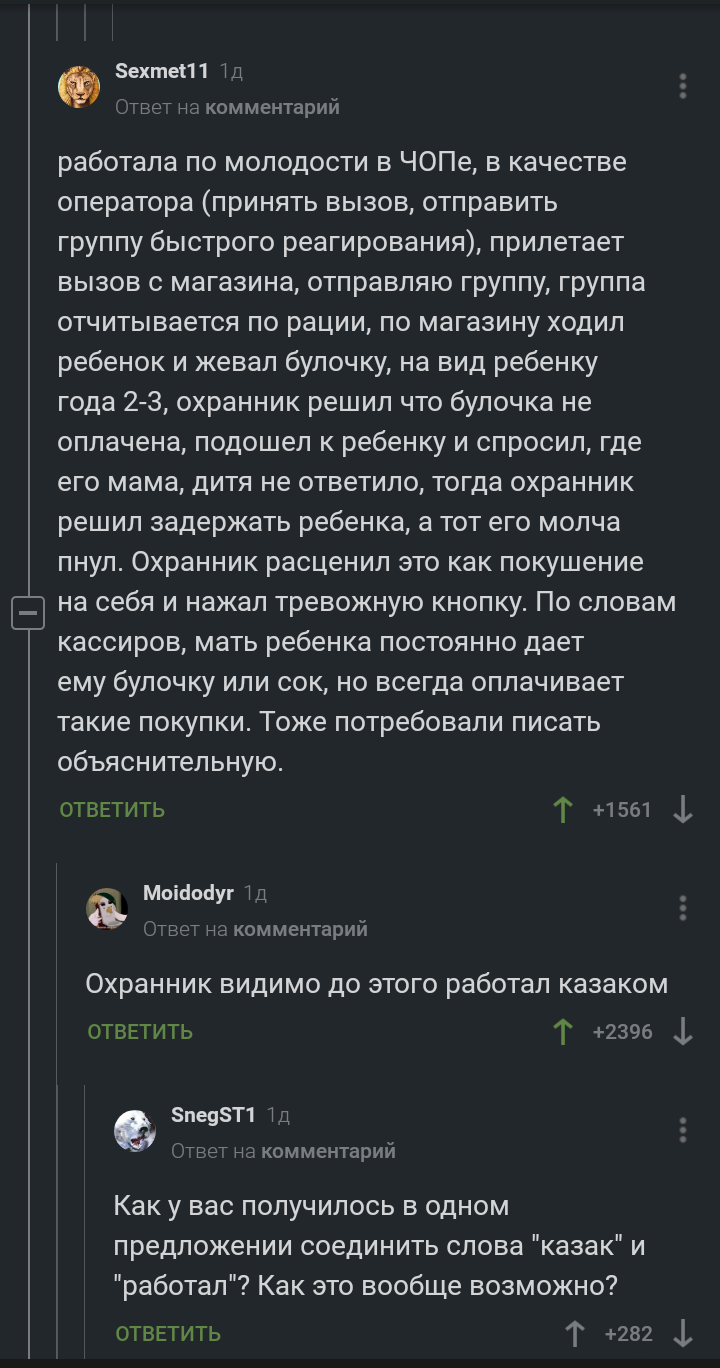Screen dimensions: 720x1368
Task: Open Moidodyr comment's three-dot menu
Action: coord(683,908)
